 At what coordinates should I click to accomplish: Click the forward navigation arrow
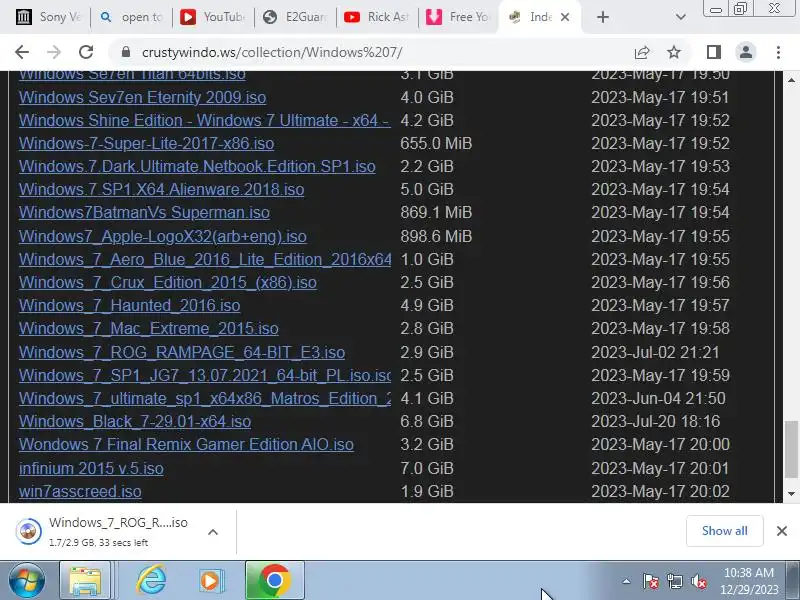pos(54,52)
